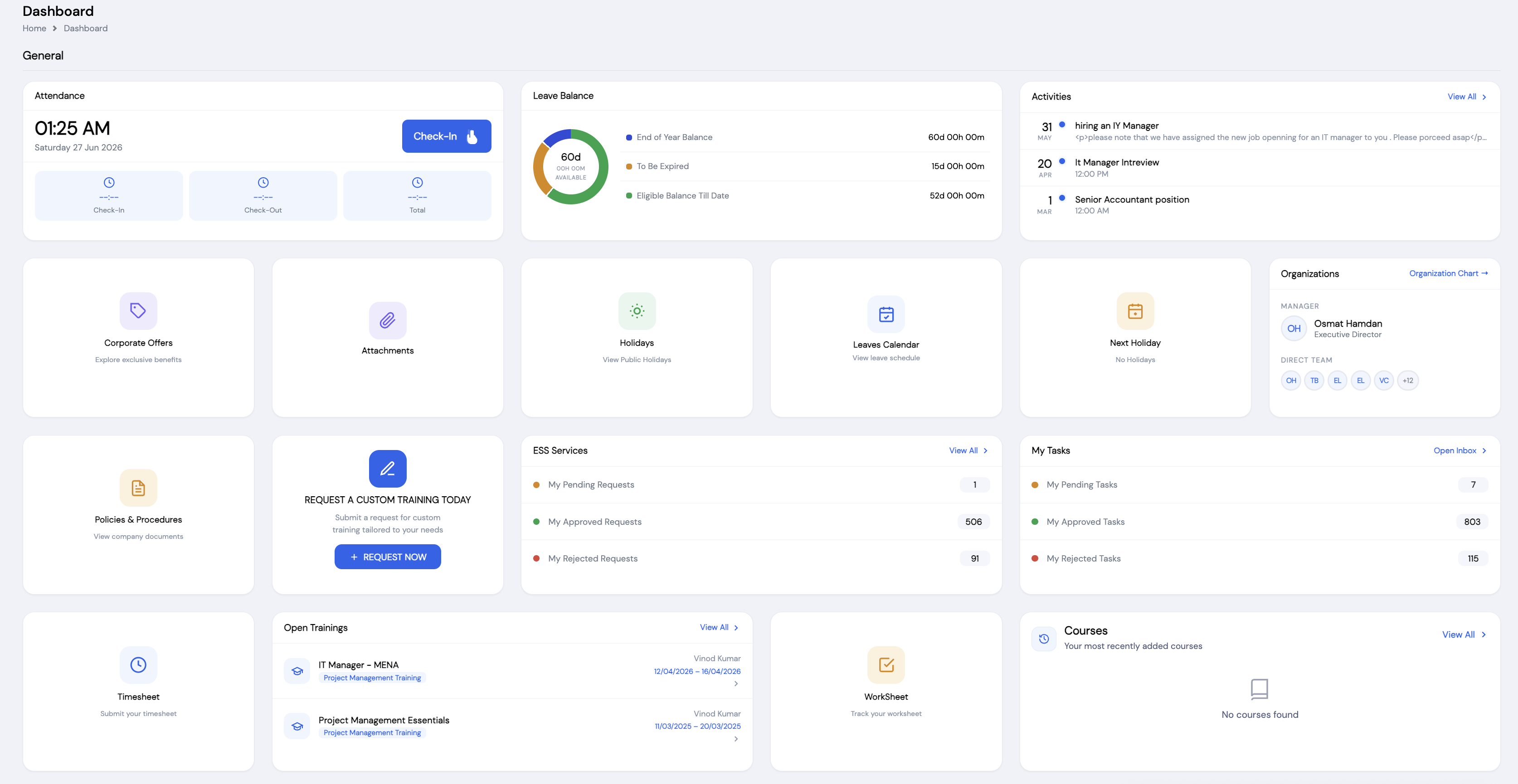Click manager Osmat Hamdan's OH avatar
The height and width of the screenshot is (784, 1518).
tap(1294, 329)
